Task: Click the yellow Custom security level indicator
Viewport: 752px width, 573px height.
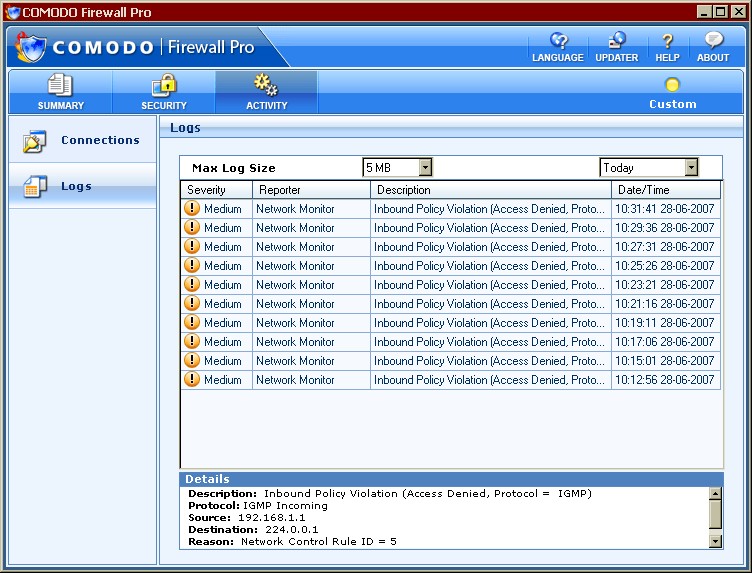Action: click(672, 84)
